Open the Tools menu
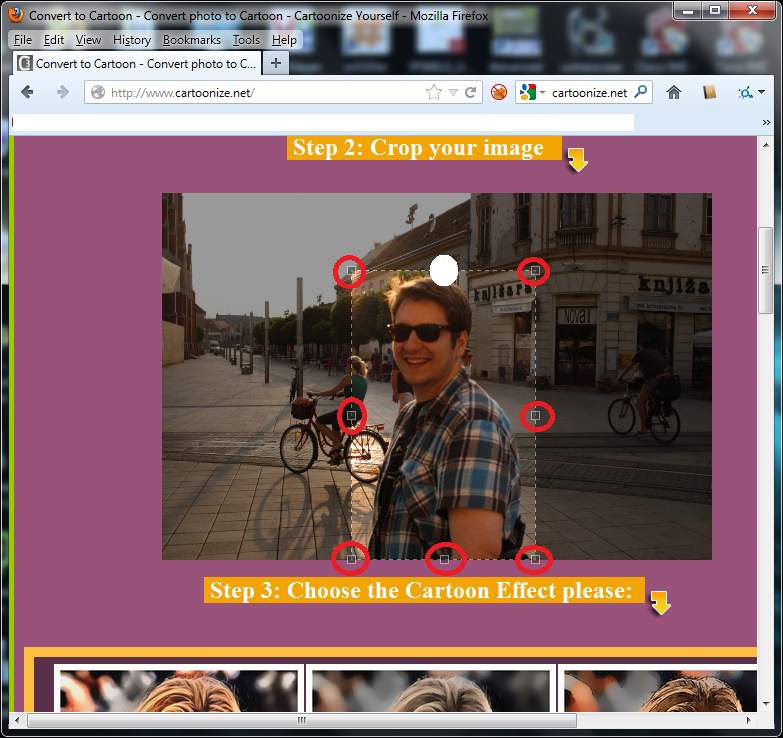 tap(246, 40)
